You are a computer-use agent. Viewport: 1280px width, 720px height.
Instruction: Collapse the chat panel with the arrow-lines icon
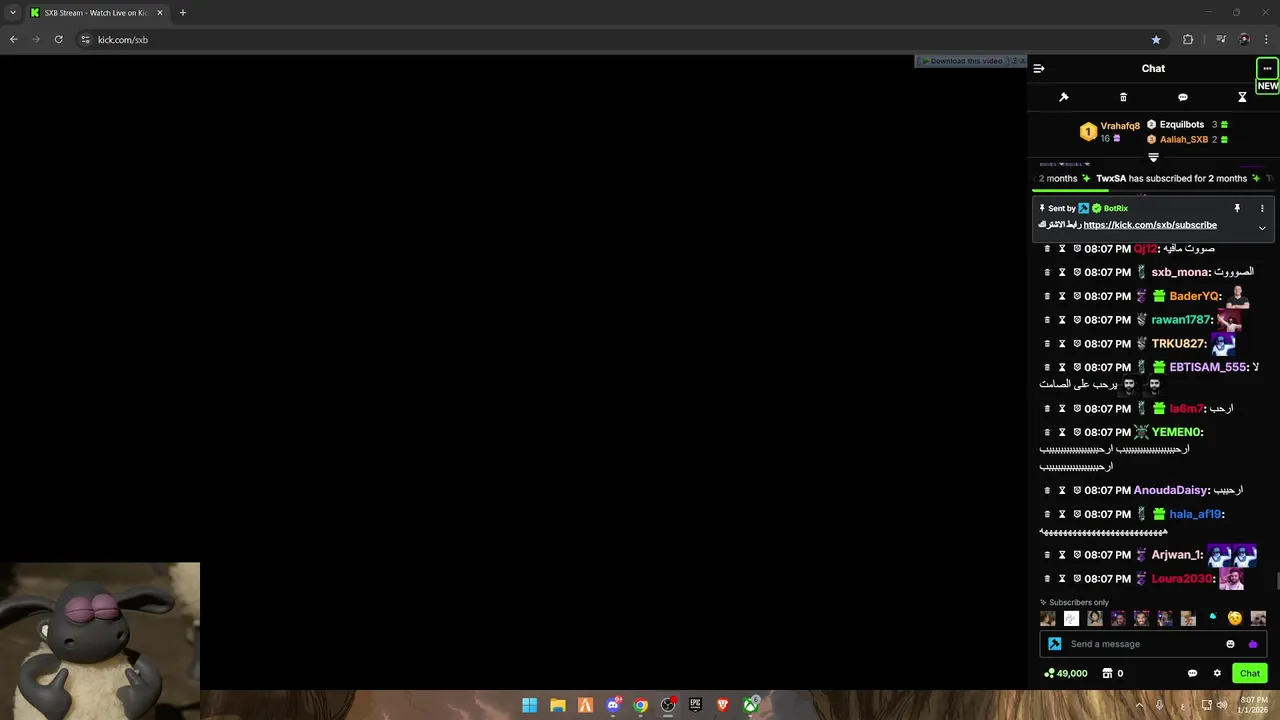tap(1039, 69)
